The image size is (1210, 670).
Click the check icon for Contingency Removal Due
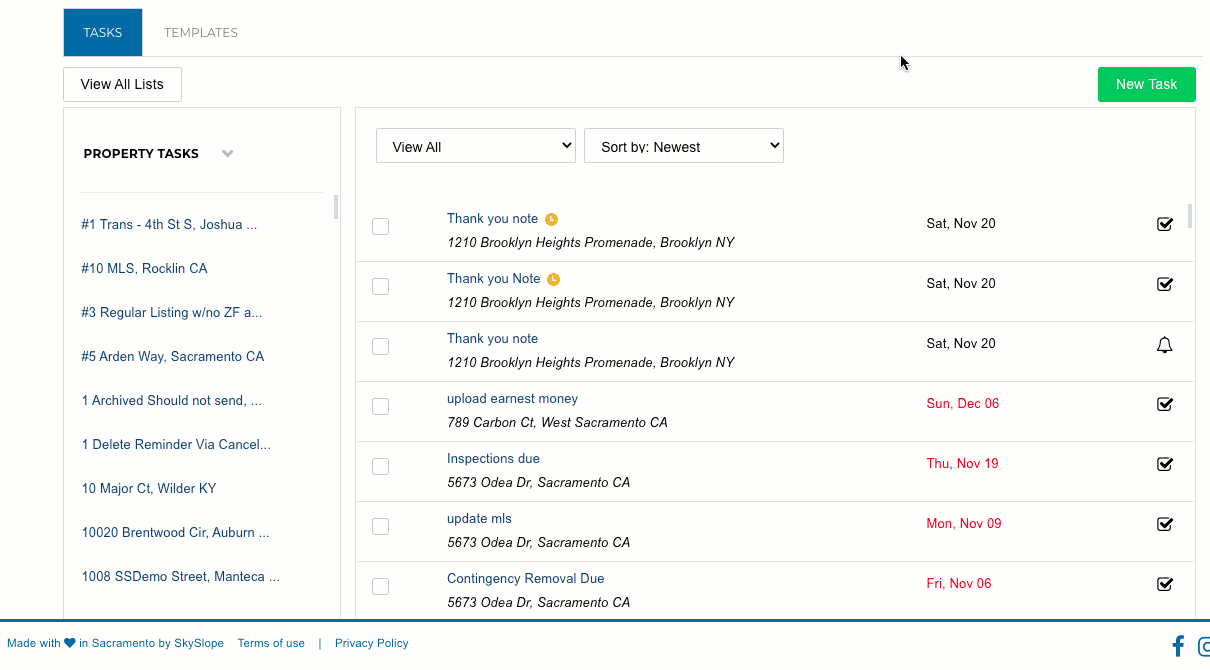coord(1164,584)
